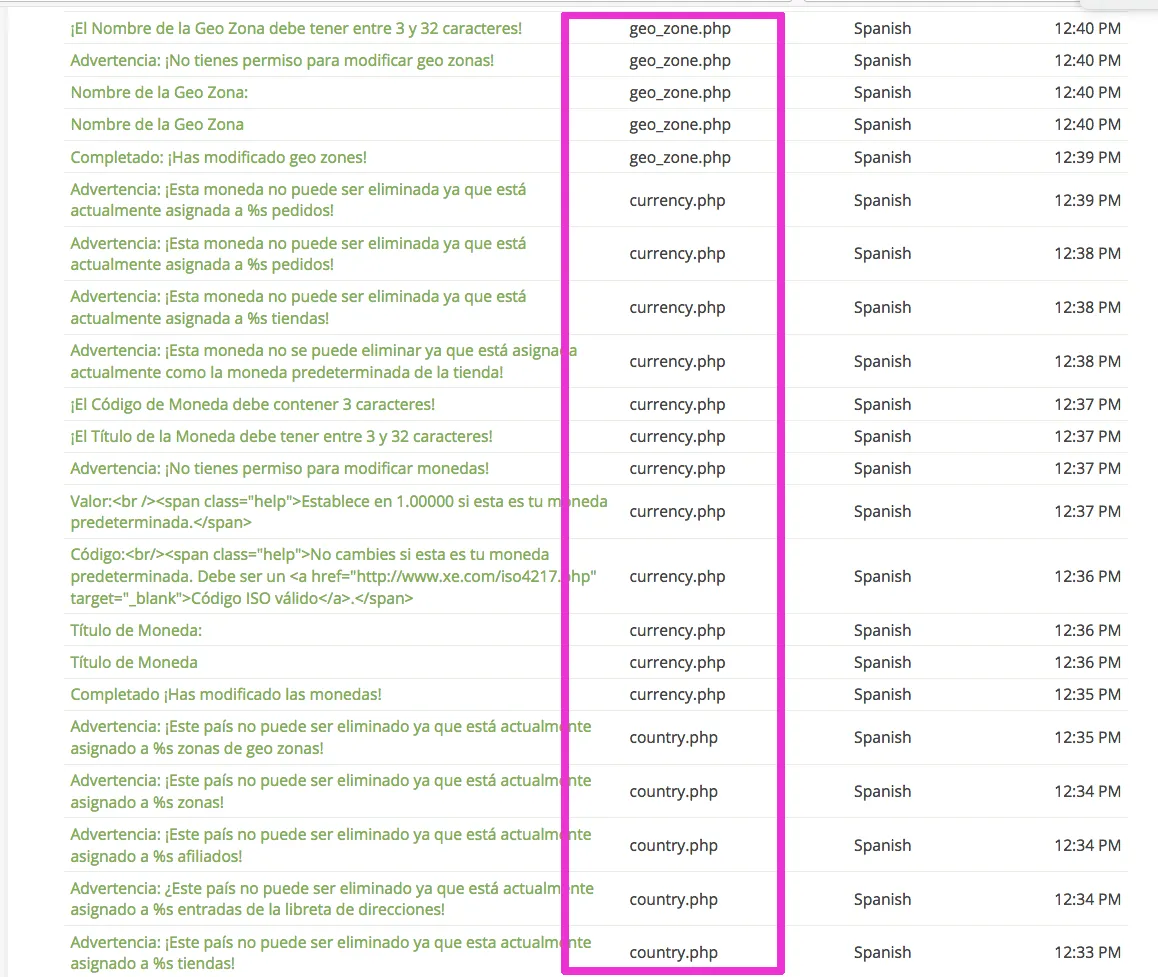Open 'moneda predeterminada de la tienda' warning link

[323, 361]
